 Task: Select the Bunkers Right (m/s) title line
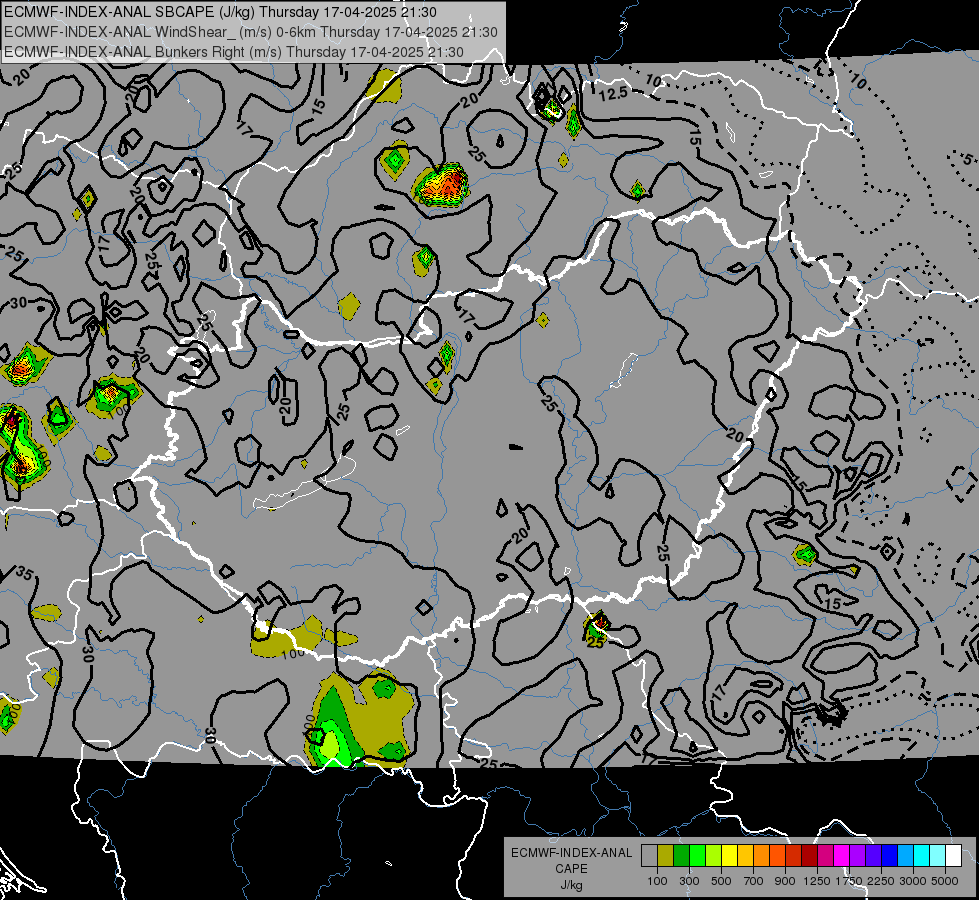234,52
